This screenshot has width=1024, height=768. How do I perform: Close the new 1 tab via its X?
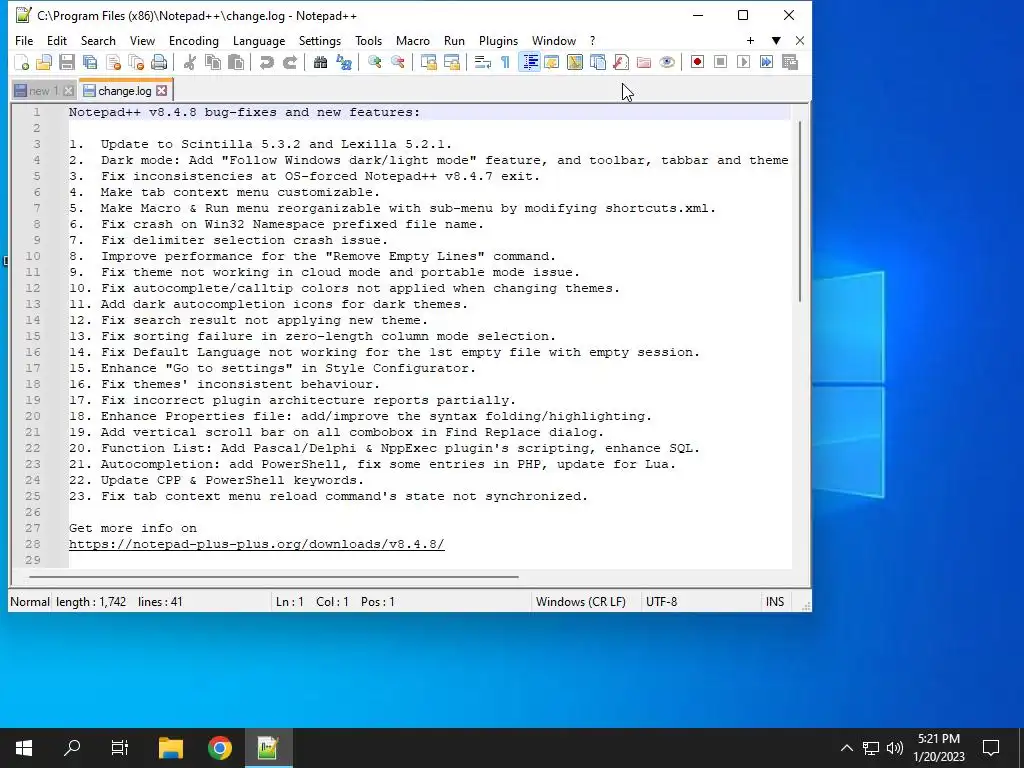pyautogui.click(x=69, y=91)
